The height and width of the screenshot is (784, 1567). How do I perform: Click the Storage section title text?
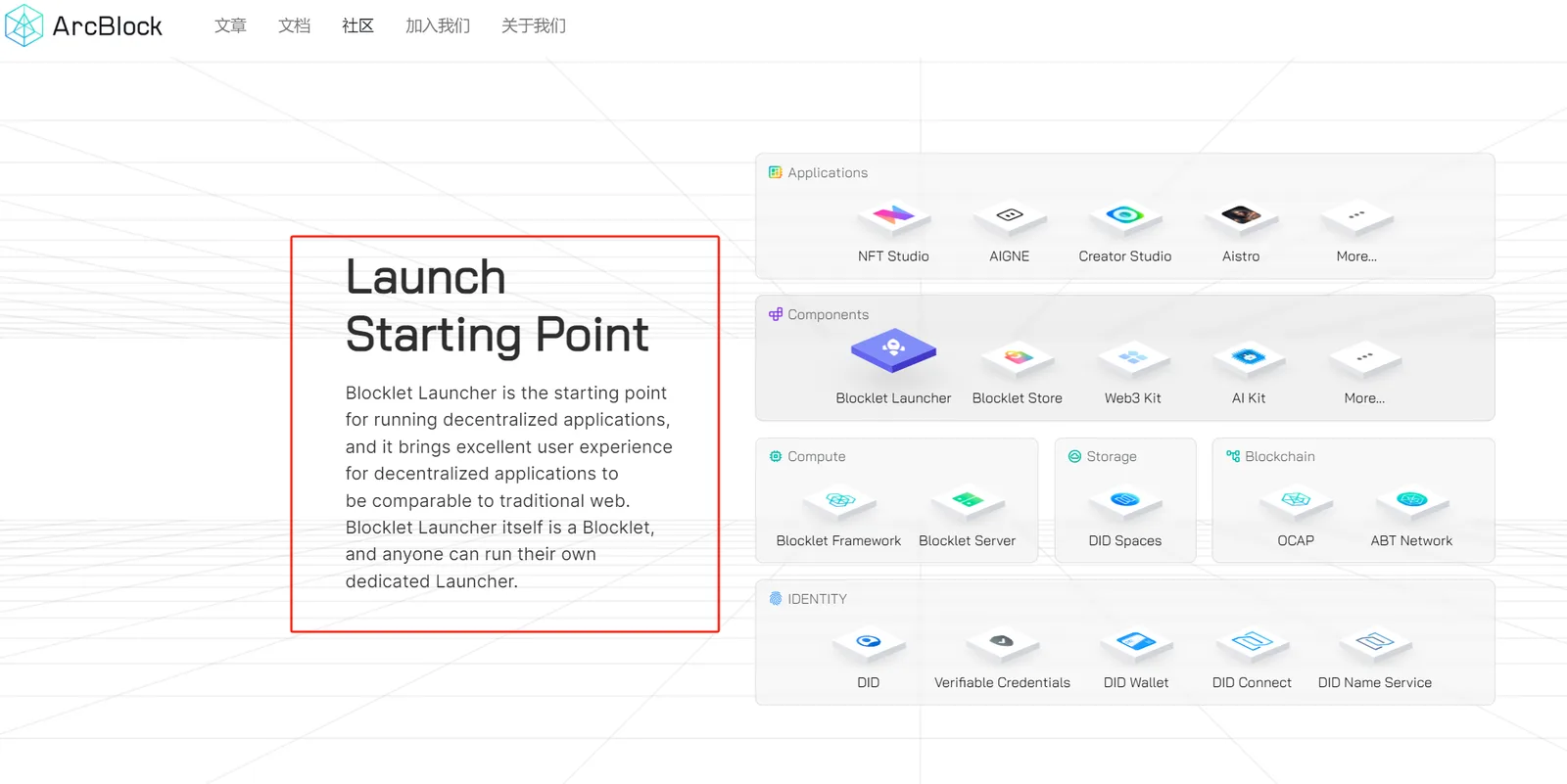point(1112,456)
